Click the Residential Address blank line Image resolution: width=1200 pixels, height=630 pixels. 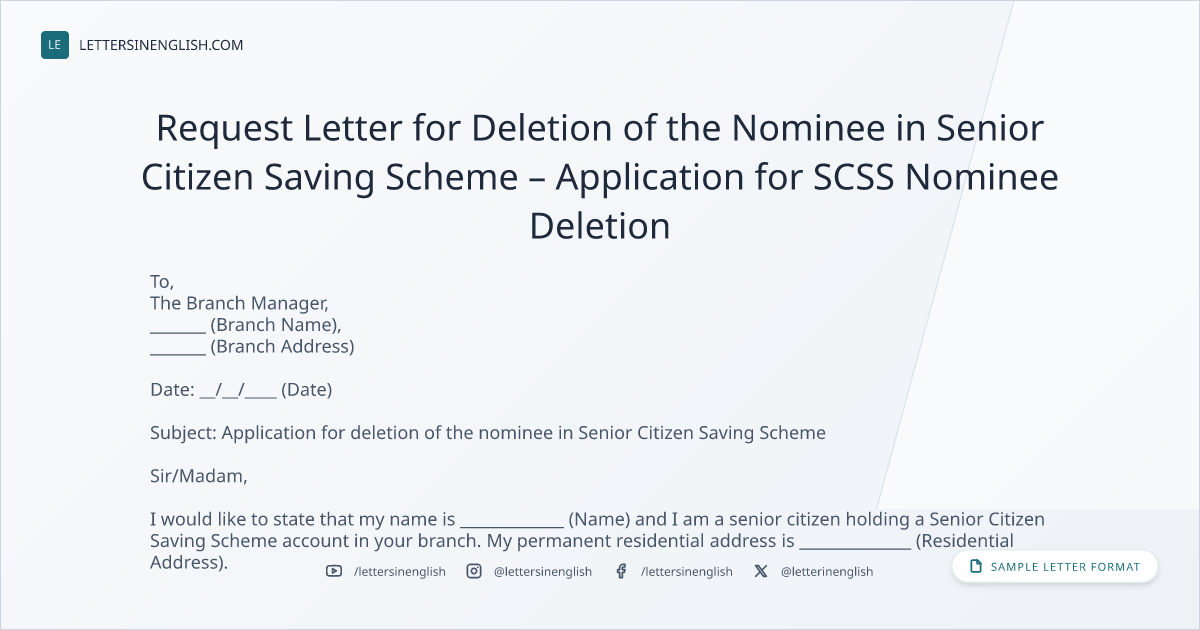click(x=855, y=542)
